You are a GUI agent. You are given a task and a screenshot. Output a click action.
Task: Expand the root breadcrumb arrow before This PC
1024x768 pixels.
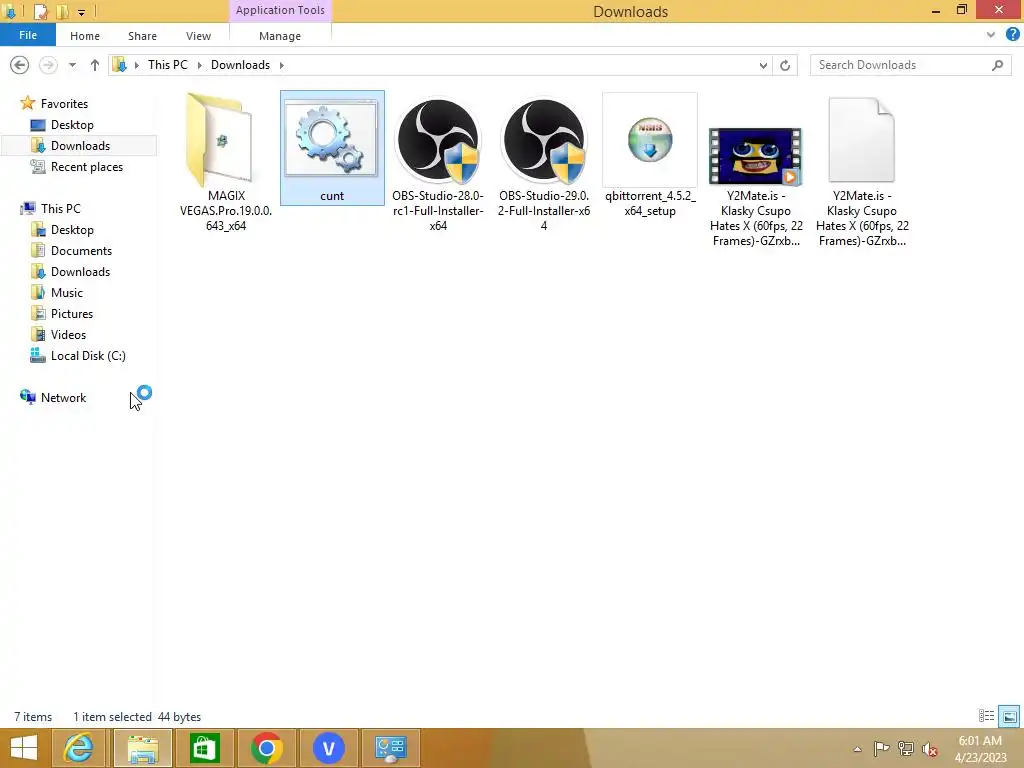pyautogui.click(x=136, y=65)
